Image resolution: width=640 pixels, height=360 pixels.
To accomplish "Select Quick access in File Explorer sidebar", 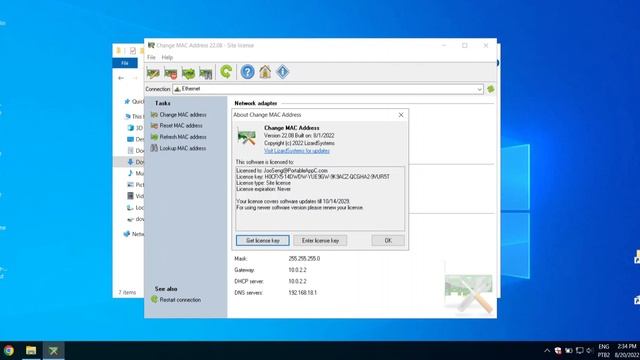I will [134, 101].
